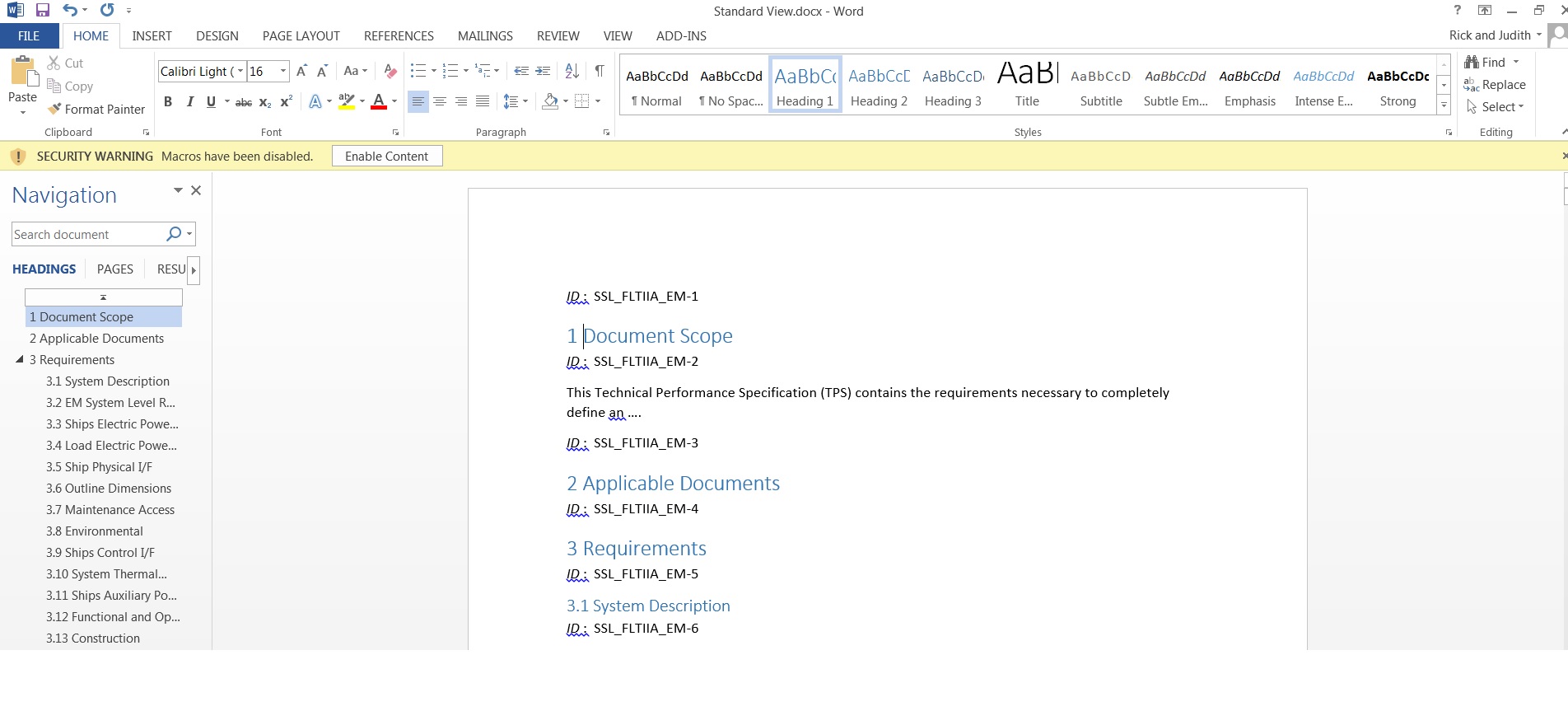Click the Format Painter brush icon
Viewport: 1568px width, 711px height.
coord(54,109)
